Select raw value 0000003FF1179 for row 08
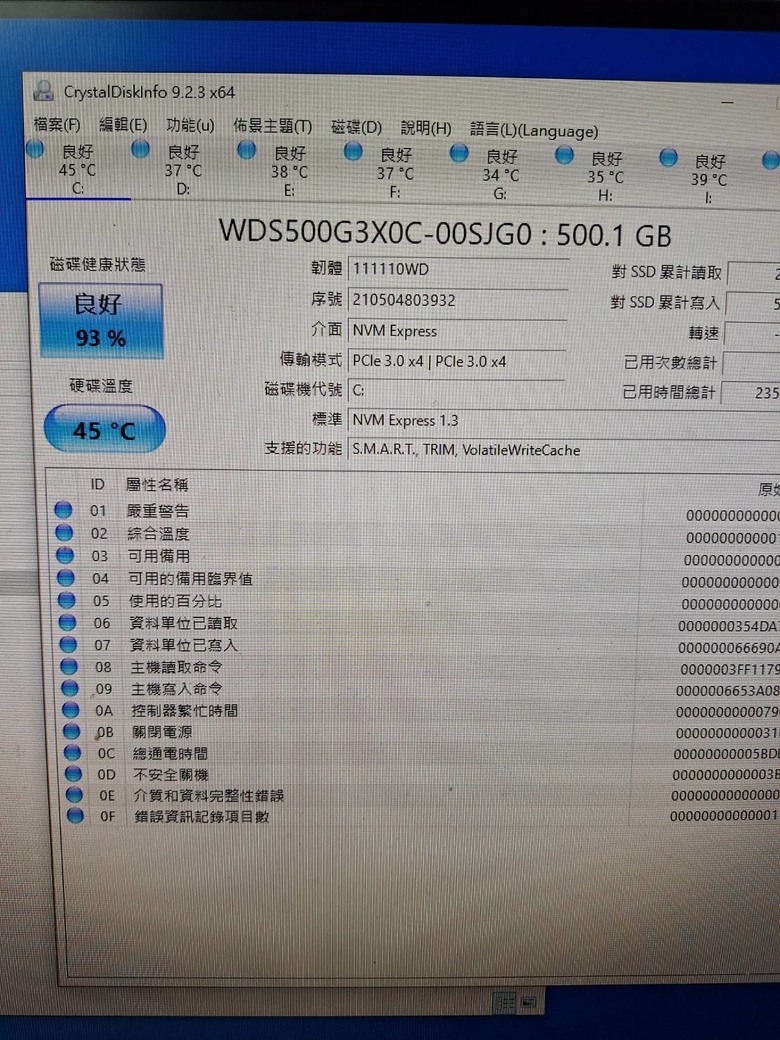780x1040 pixels. (730, 670)
